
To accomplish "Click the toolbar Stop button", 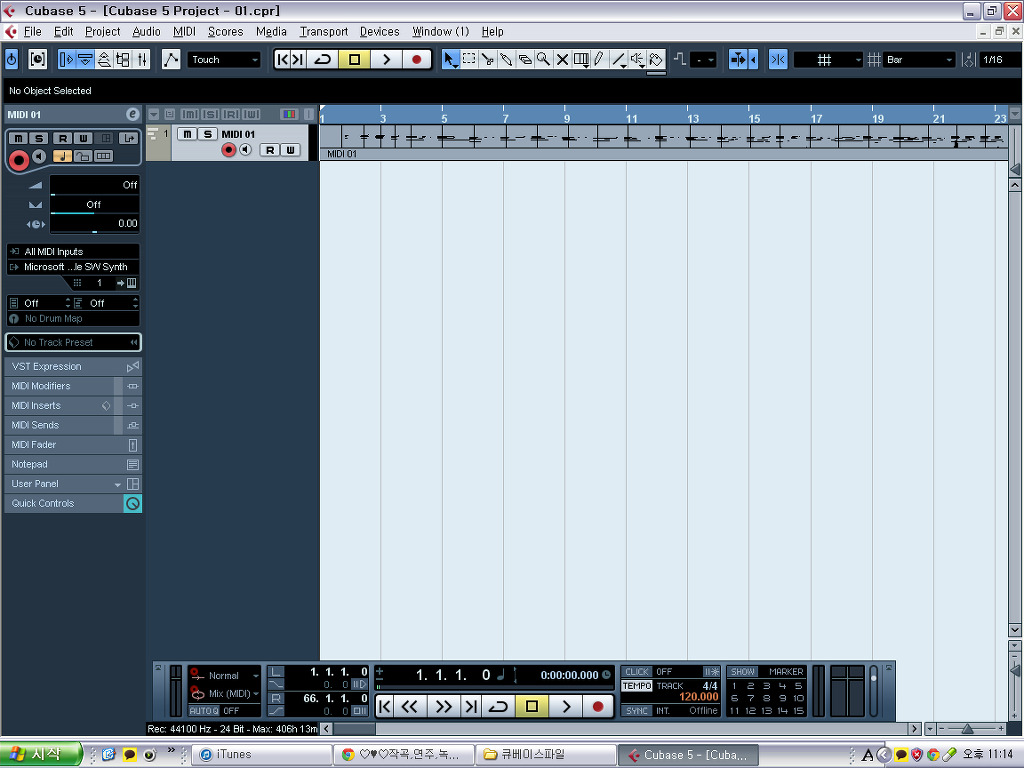I will pos(354,59).
